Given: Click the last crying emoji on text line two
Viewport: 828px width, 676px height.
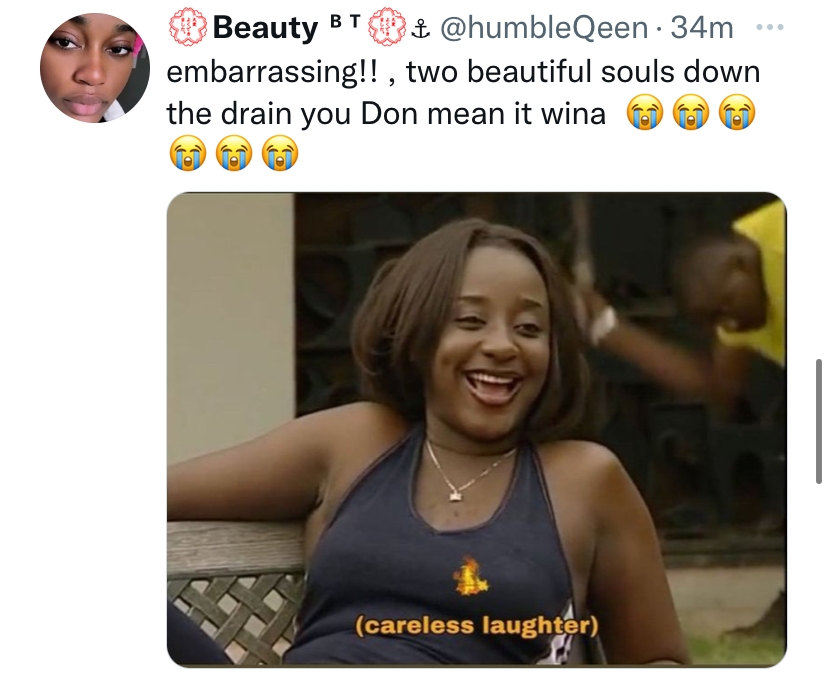Looking at the screenshot, I should (x=738, y=112).
